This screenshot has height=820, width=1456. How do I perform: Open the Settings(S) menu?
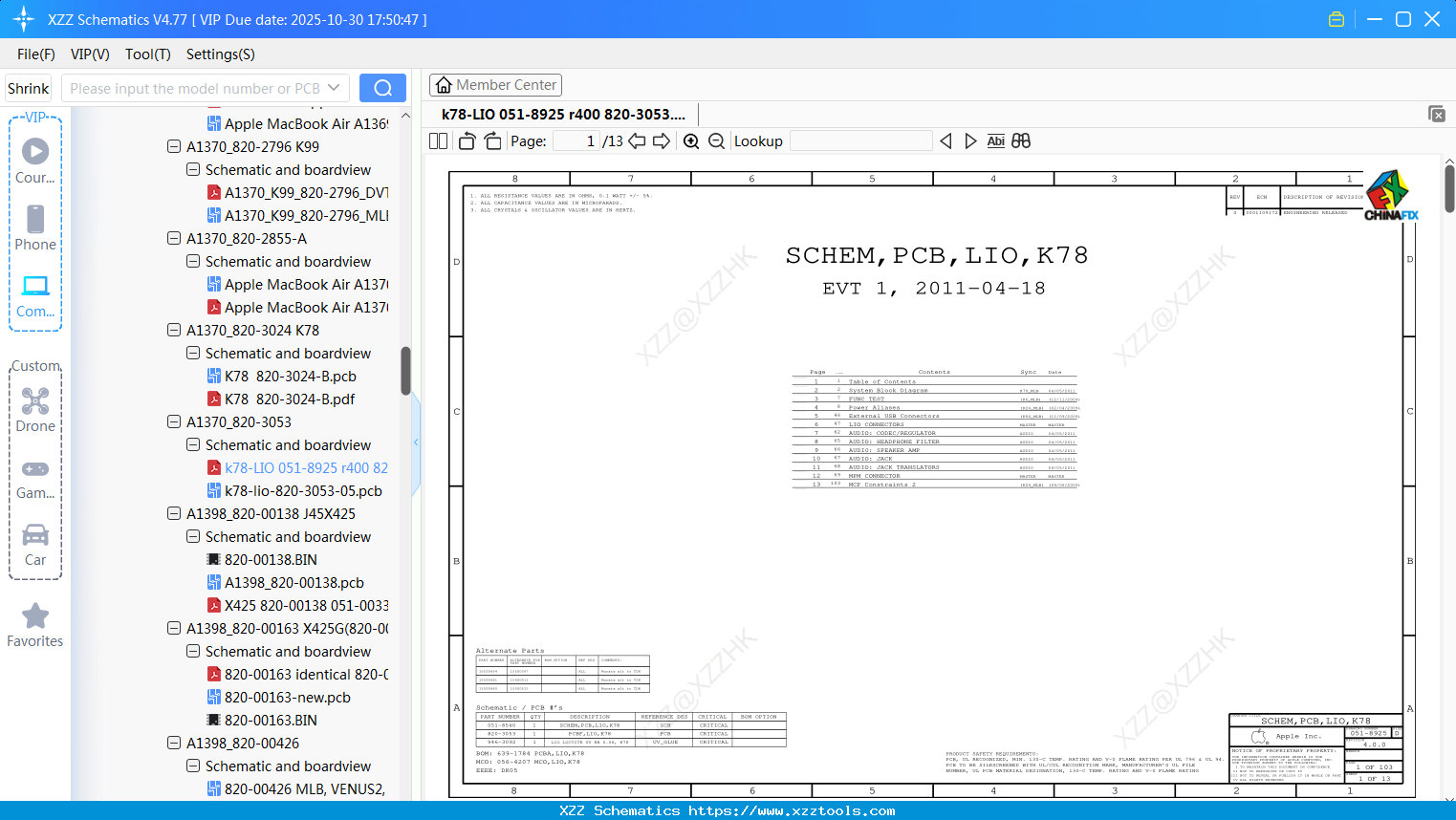click(x=221, y=54)
